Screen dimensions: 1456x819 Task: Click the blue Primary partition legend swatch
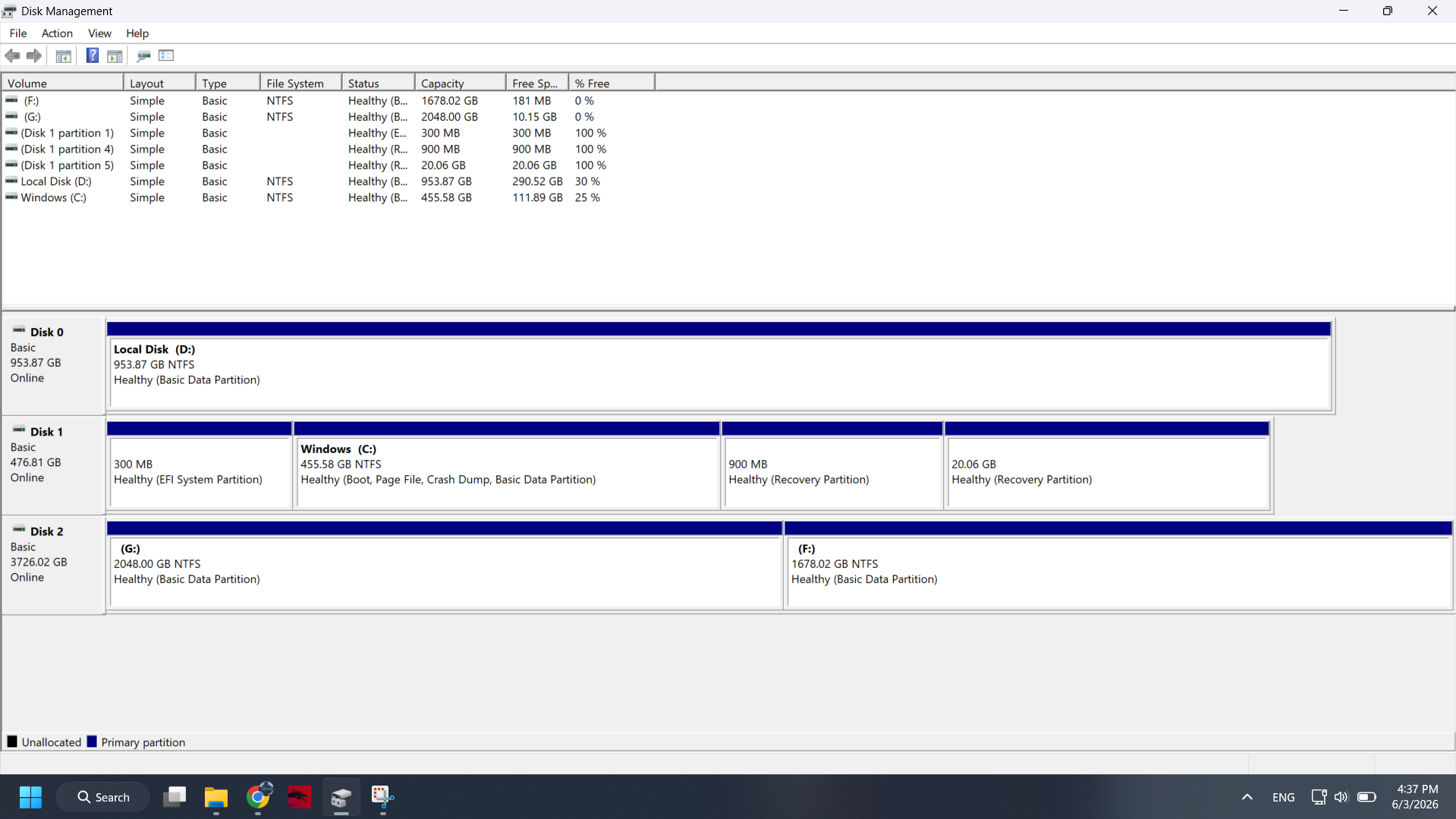92,742
